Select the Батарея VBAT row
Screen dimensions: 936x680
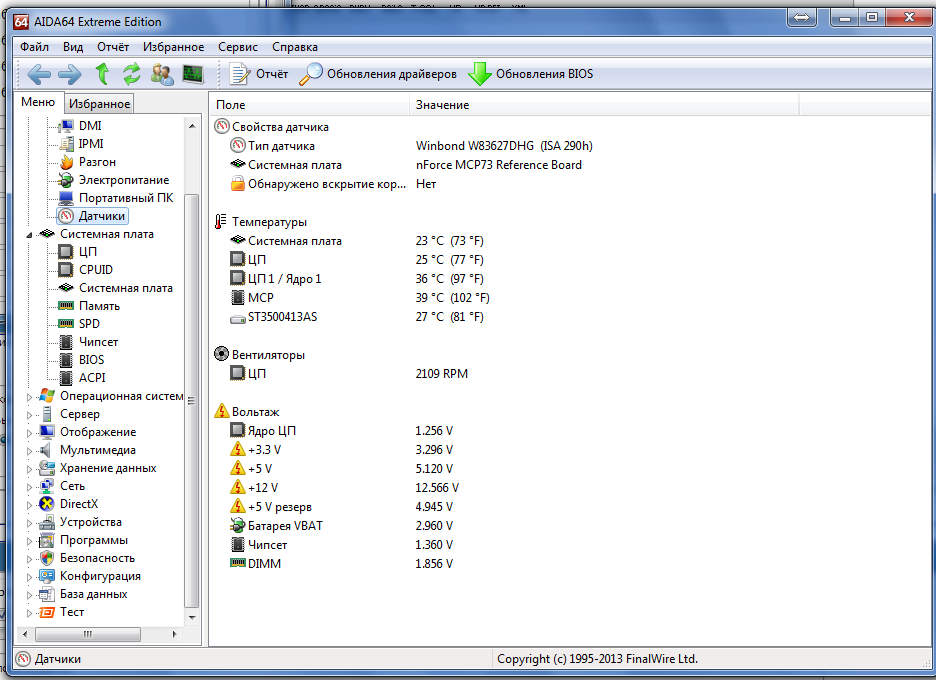[341, 525]
